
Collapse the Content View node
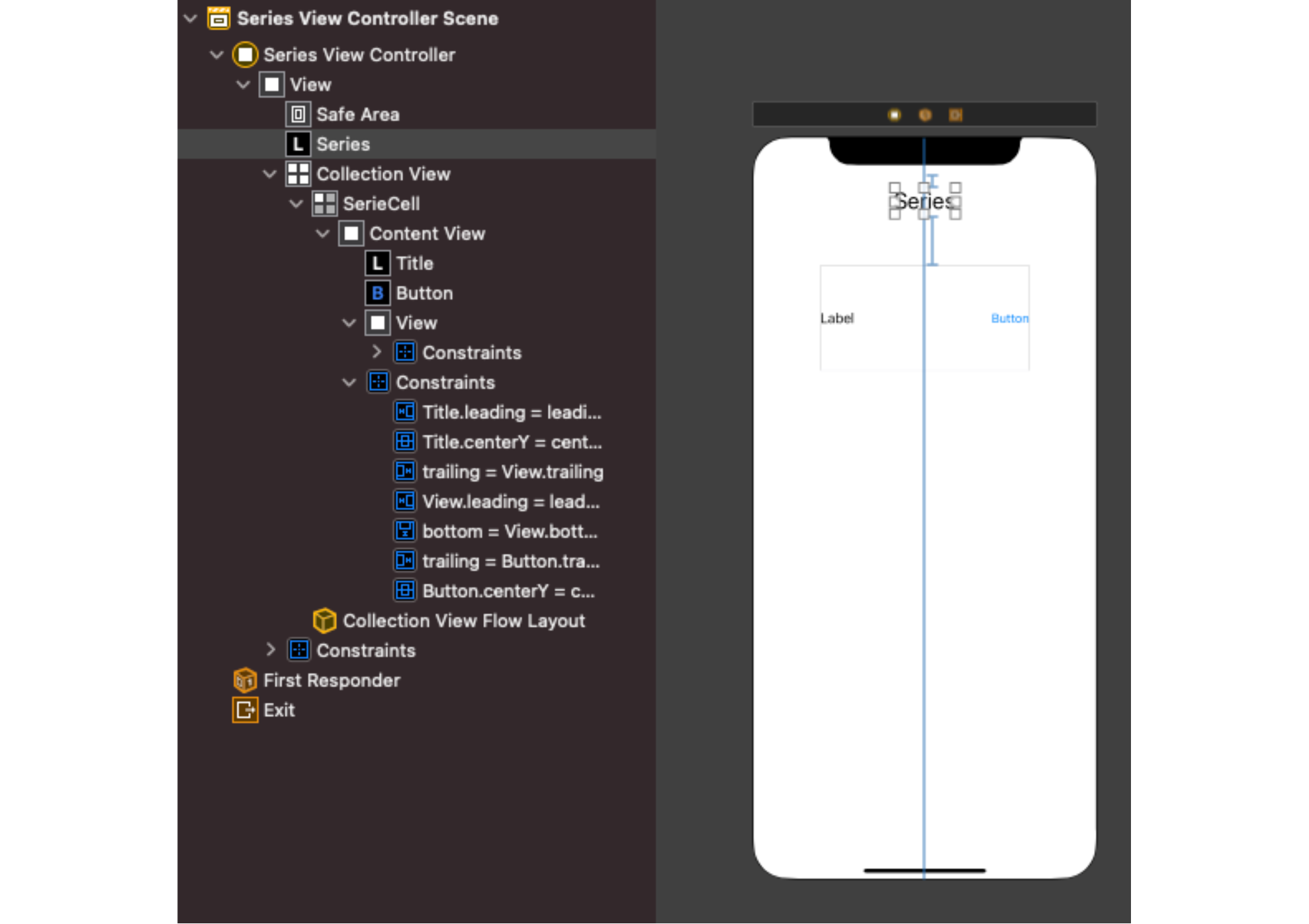click(322, 234)
